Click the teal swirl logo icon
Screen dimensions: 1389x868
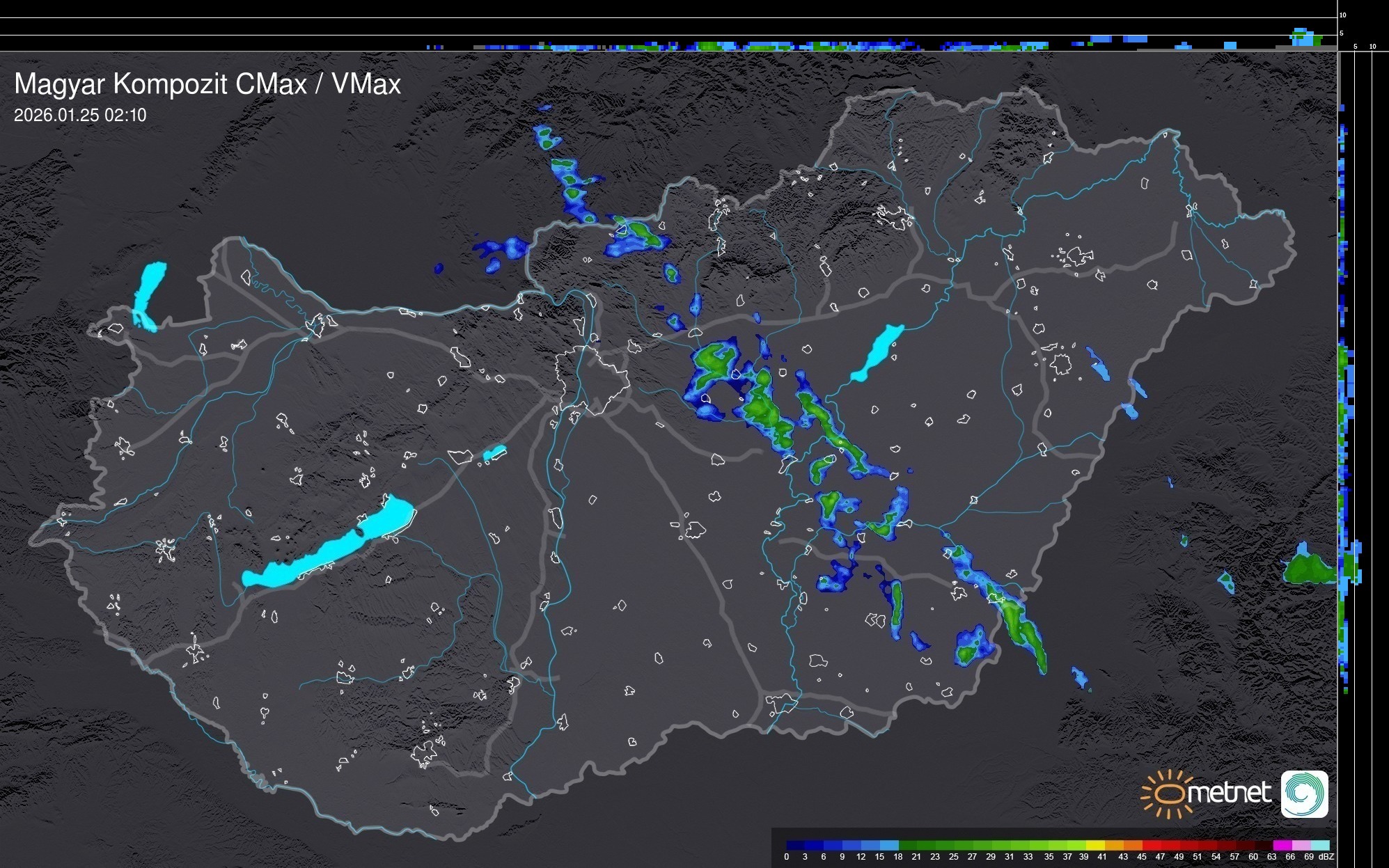(x=1304, y=794)
